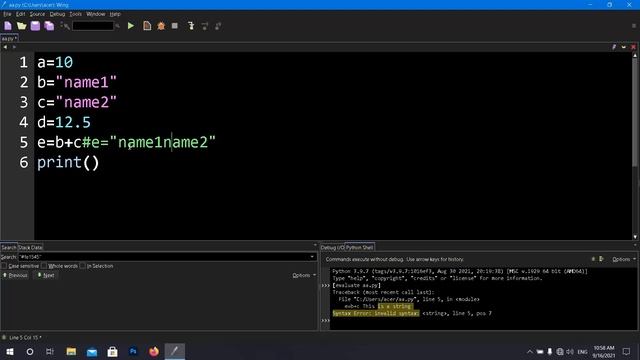The height and width of the screenshot is (360, 640).
Task: Open a file using folder icon
Action: [21, 26]
